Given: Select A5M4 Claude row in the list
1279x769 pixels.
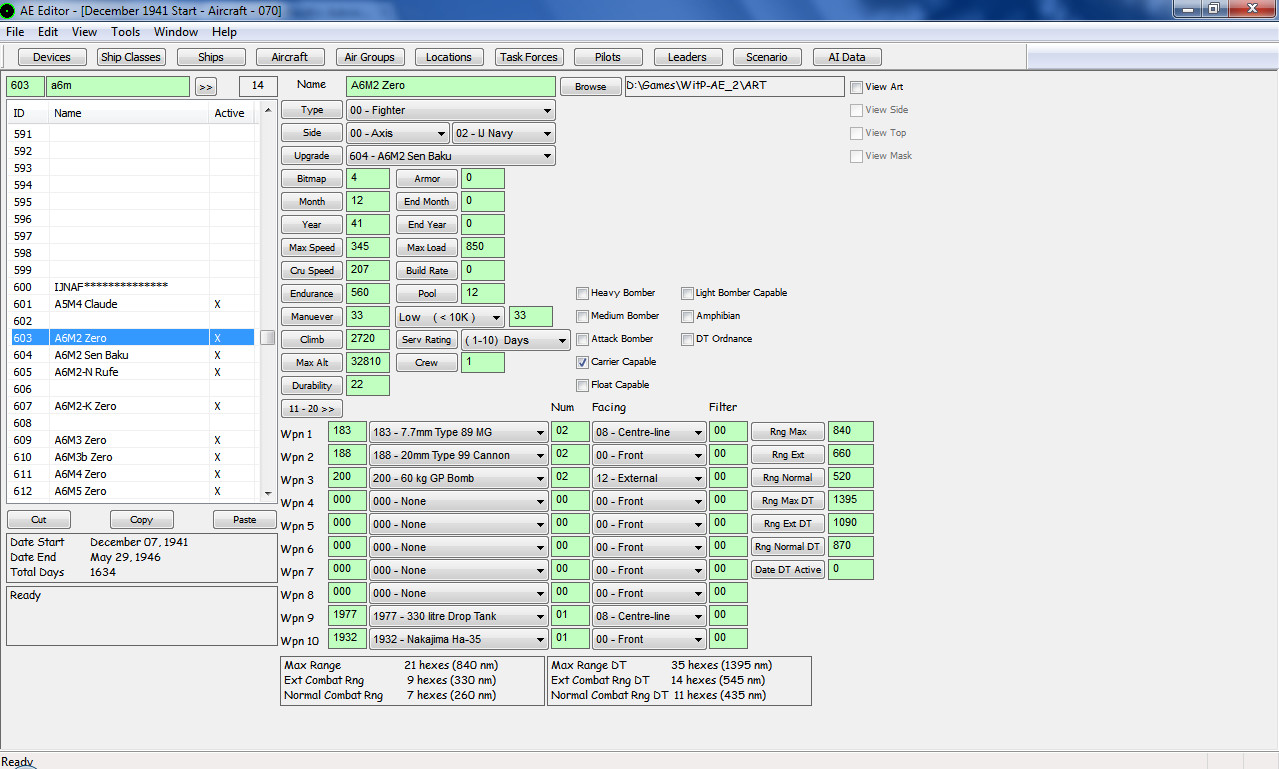Looking at the screenshot, I should pos(132,304).
